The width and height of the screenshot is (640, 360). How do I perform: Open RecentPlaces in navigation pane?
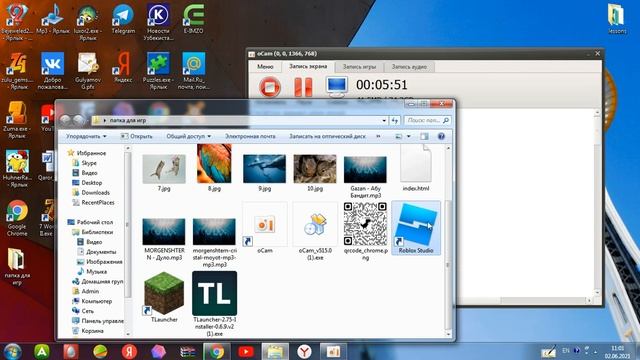tap(98, 202)
